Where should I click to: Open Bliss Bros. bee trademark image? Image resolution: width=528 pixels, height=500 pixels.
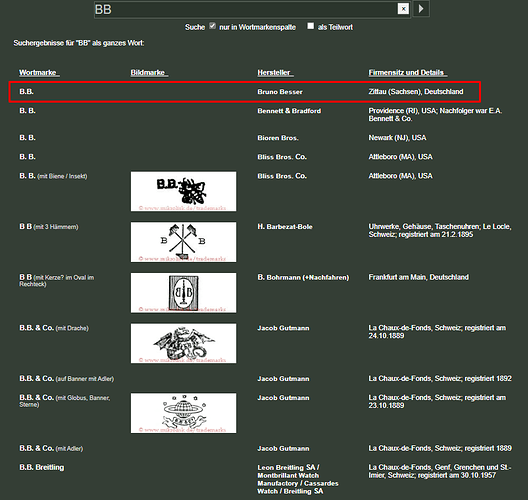(x=184, y=192)
